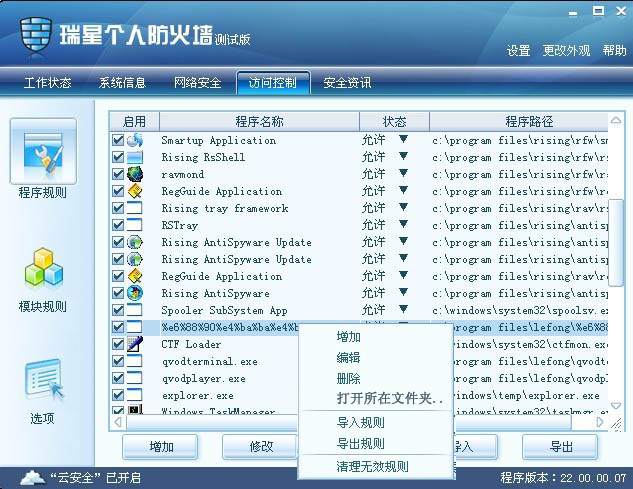633x489 pixels.
Task: Uncheck the explorer.exe rule checkbox
Action: [x=118, y=395]
